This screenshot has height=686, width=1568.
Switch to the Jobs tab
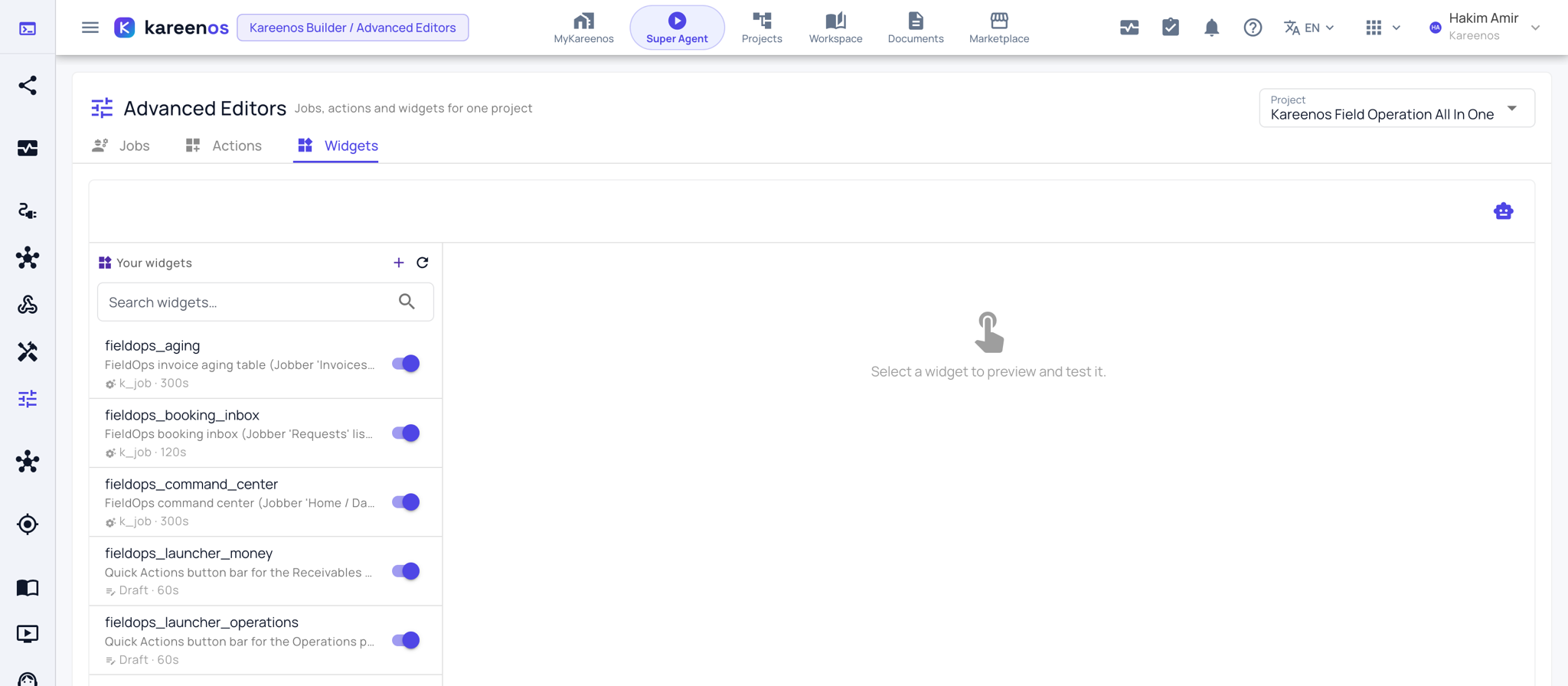pos(121,145)
